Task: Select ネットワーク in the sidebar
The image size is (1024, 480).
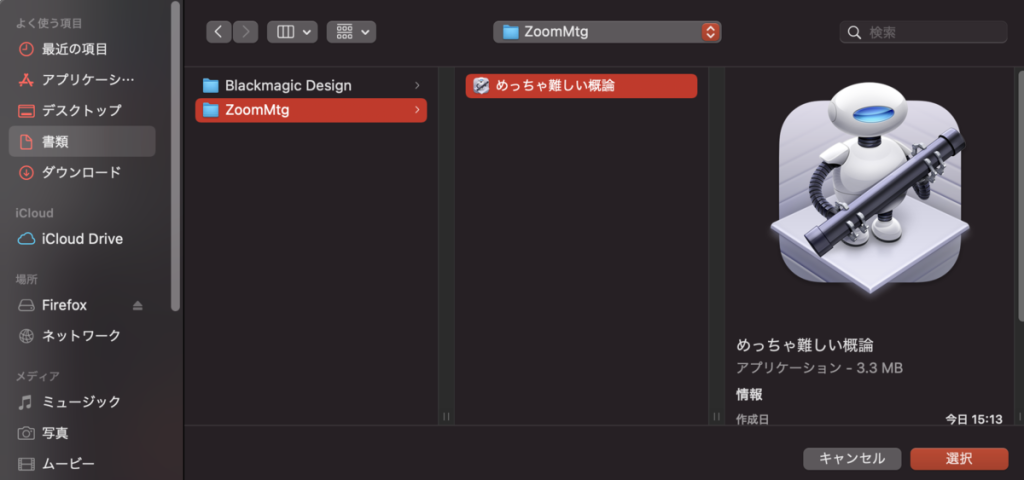Action: [81, 335]
